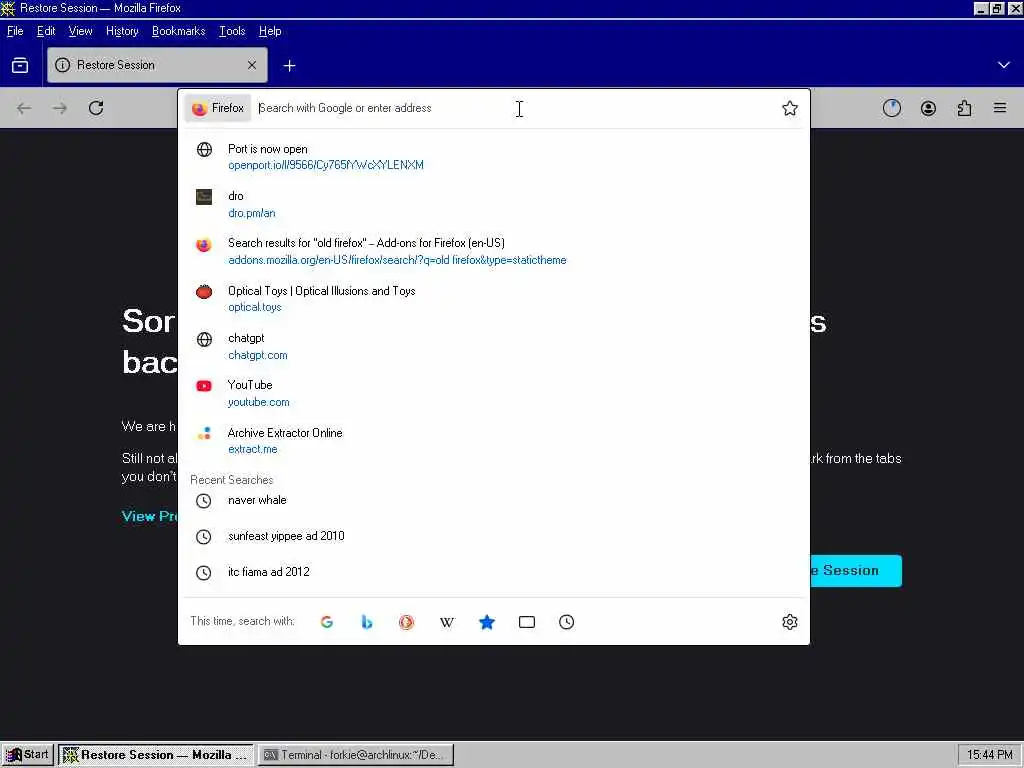Screen dimensions: 1024x768
Task: Open the History menu
Action: point(122,31)
